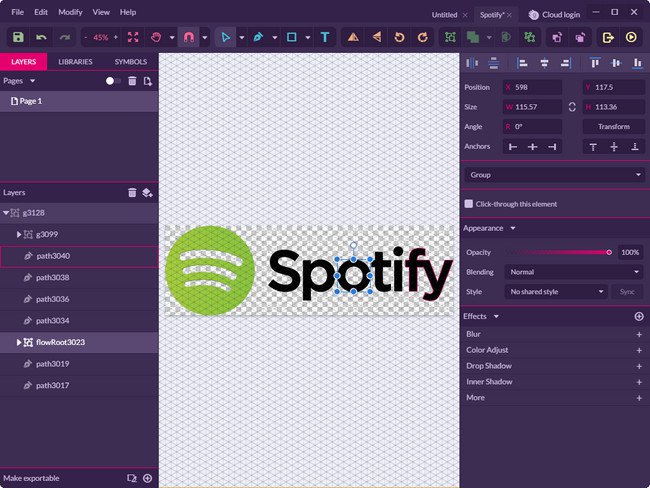The image size is (650, 488).
Task: Align selection to left edges
Action: 522,63
